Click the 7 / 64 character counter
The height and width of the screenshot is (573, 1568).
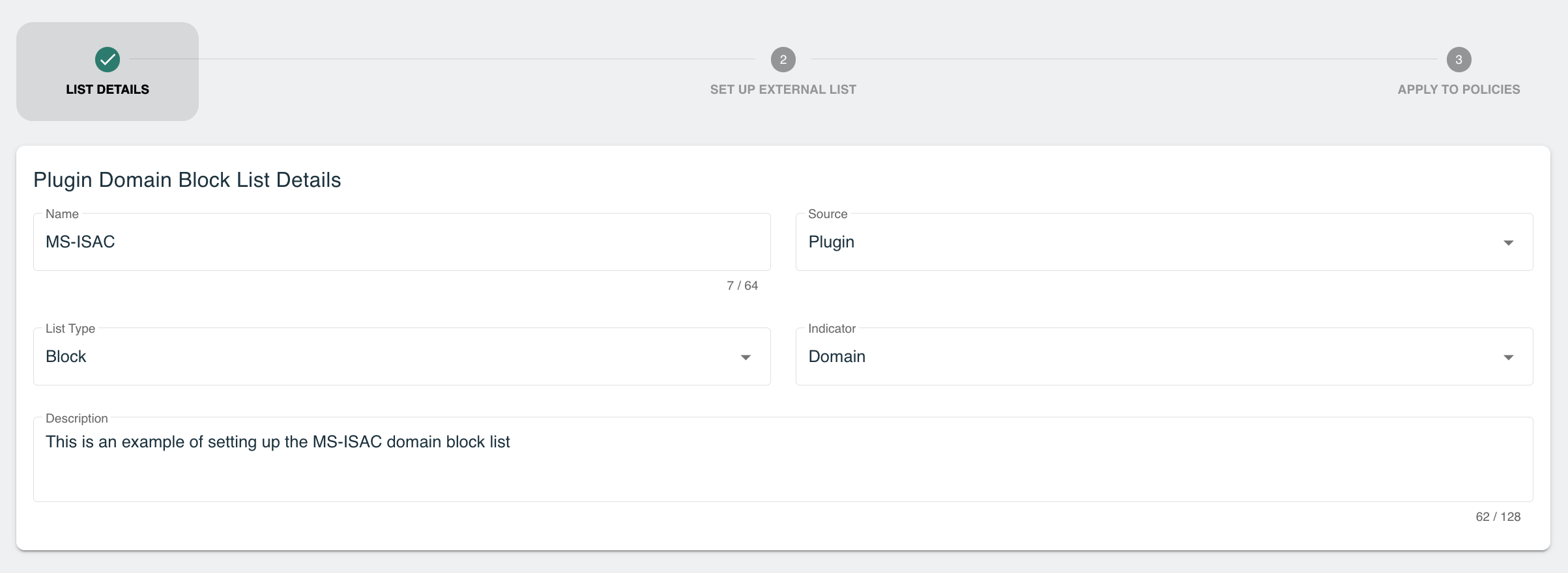742,286
